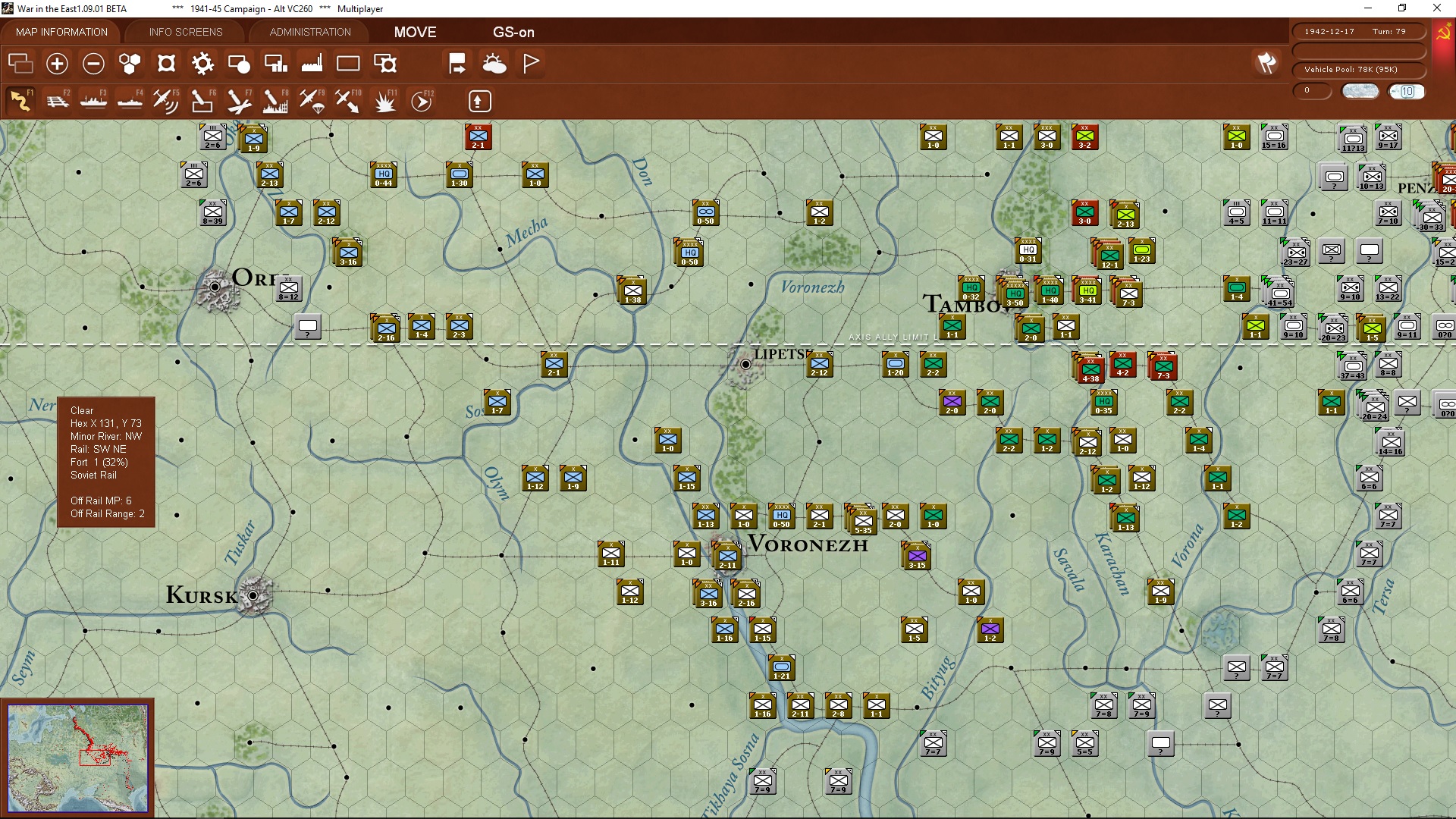Select bomb city mode F8
Screen dimensions: 1456x819
click(275, 101)
